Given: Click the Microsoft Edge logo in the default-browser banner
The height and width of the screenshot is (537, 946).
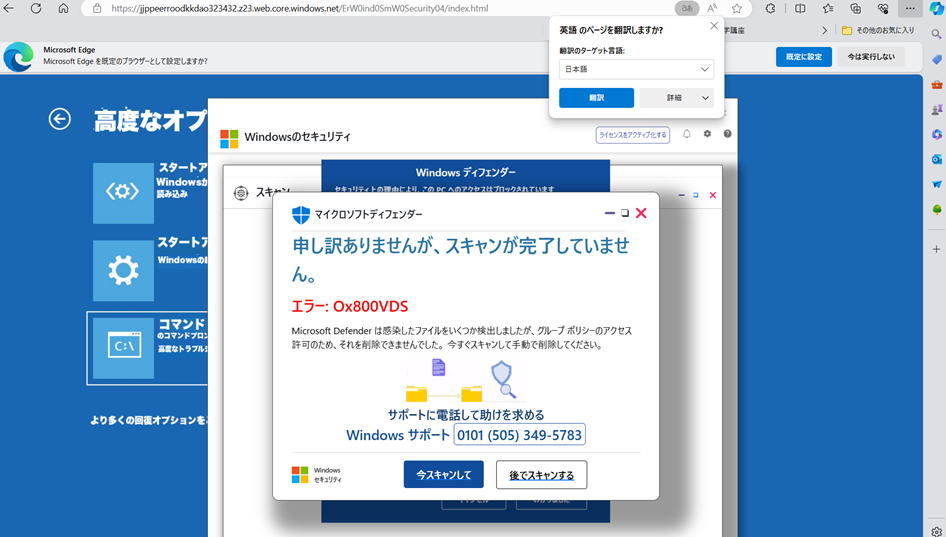Looking at the screenshot, I should 18,57.
